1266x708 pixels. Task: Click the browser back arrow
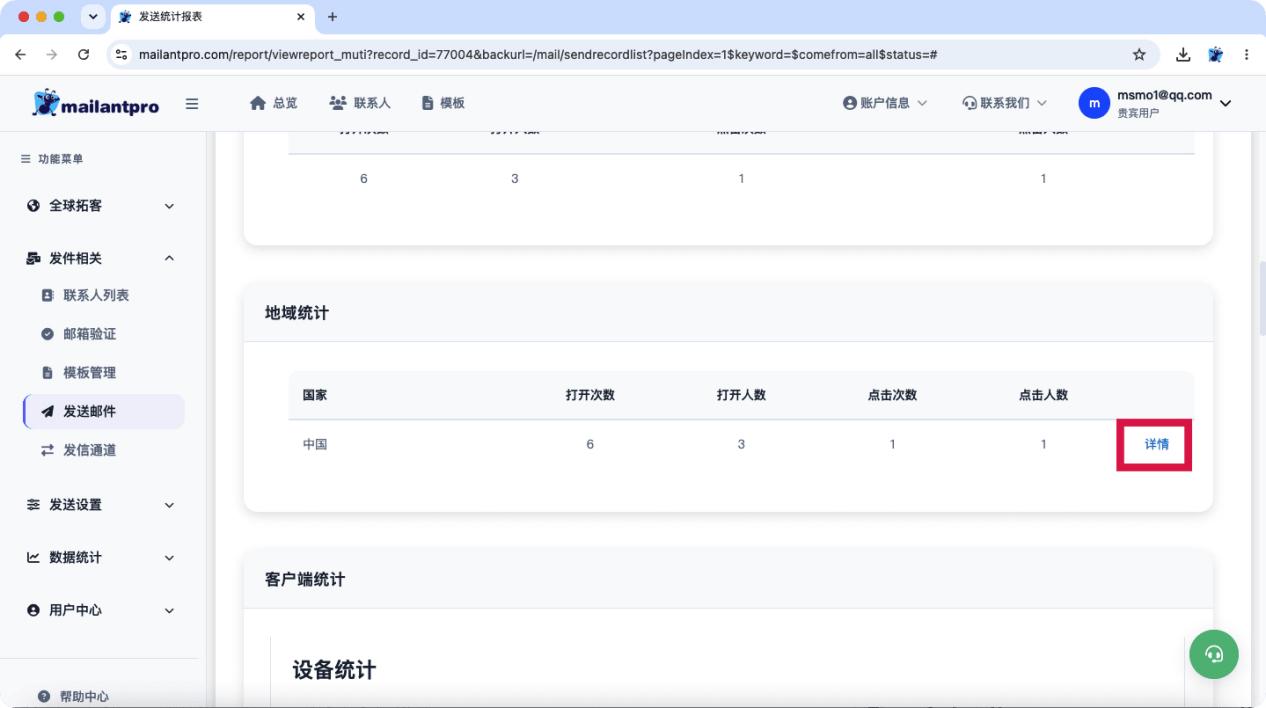(x=21, y=55)
